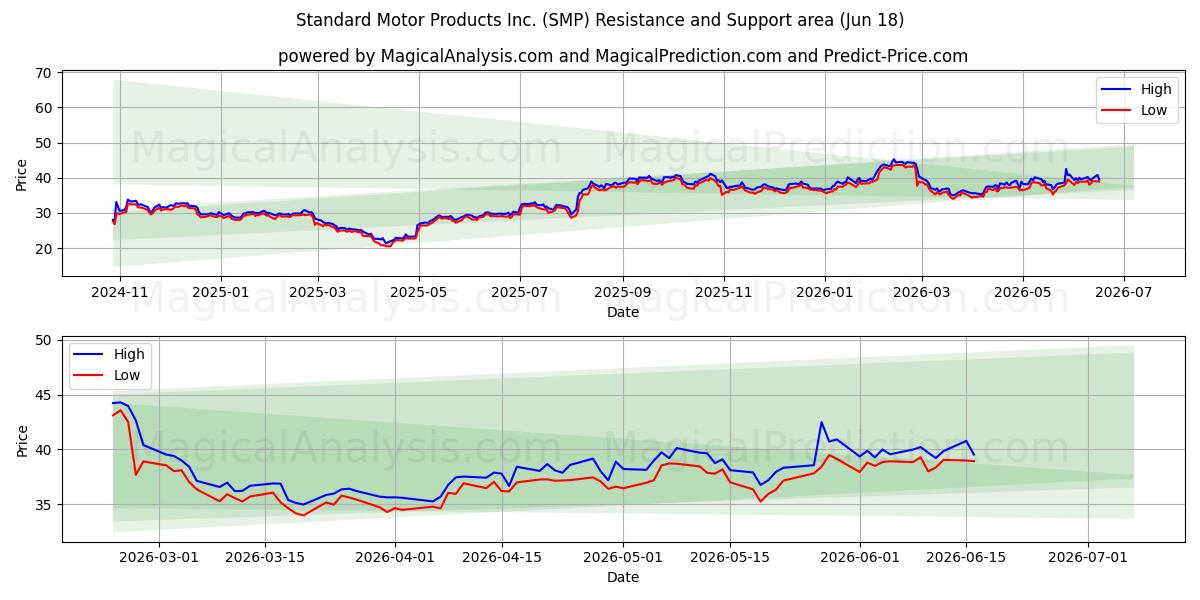Click the '2025-07' date tick label
This screenshot has height=600, width=1200.
tap(519, 292)
